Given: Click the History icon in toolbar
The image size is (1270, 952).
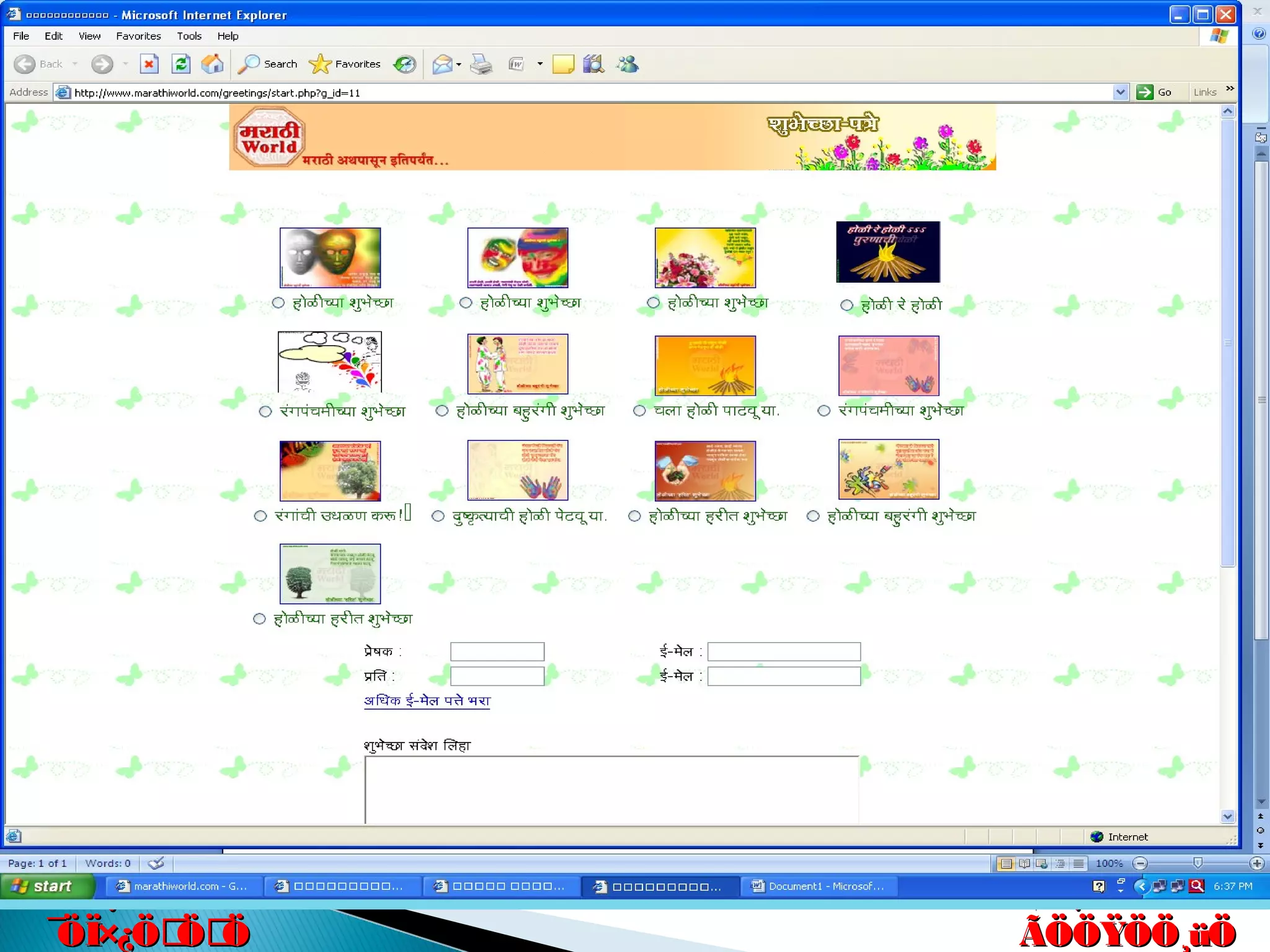Looking at the screenshot, I should coord(405,64).
